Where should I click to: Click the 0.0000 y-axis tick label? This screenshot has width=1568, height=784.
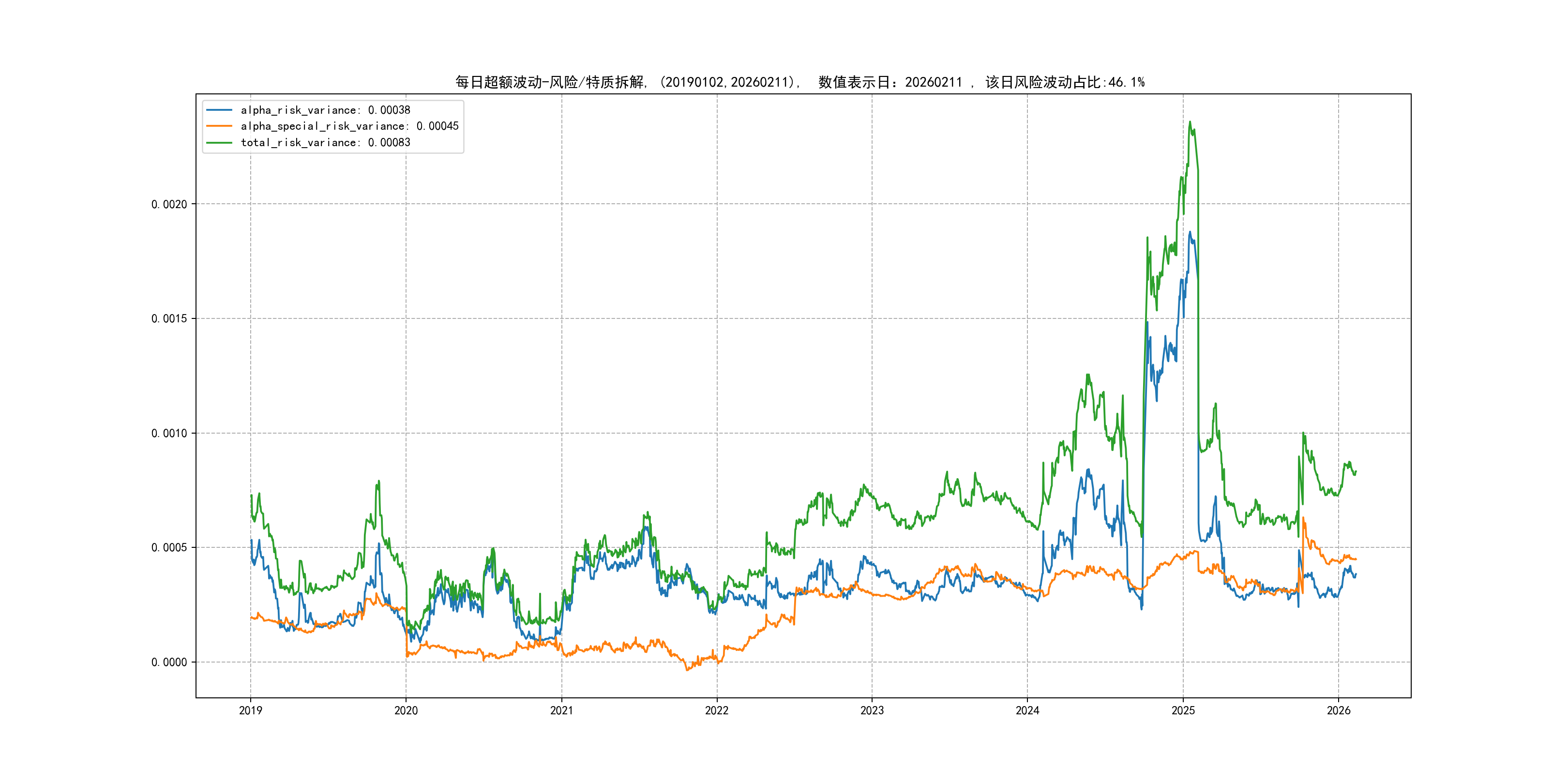(168, 662)
